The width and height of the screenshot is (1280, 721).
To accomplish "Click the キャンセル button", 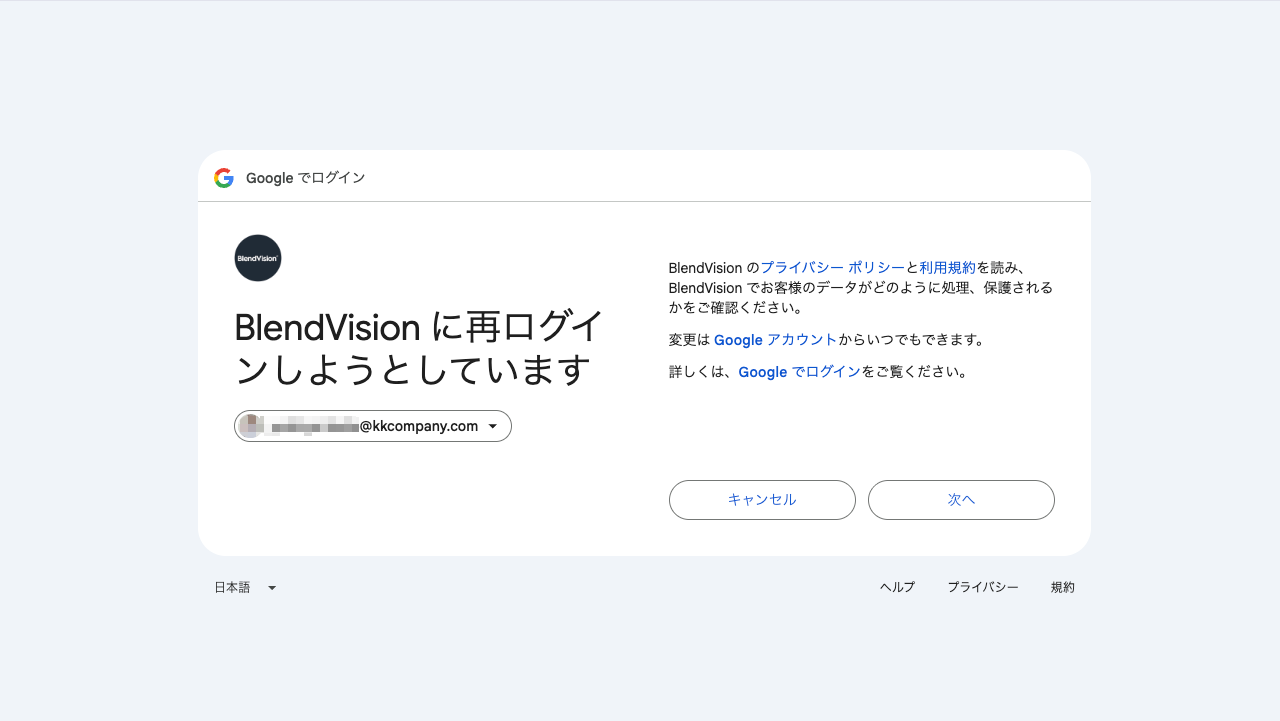I will [x=762, y=500].
